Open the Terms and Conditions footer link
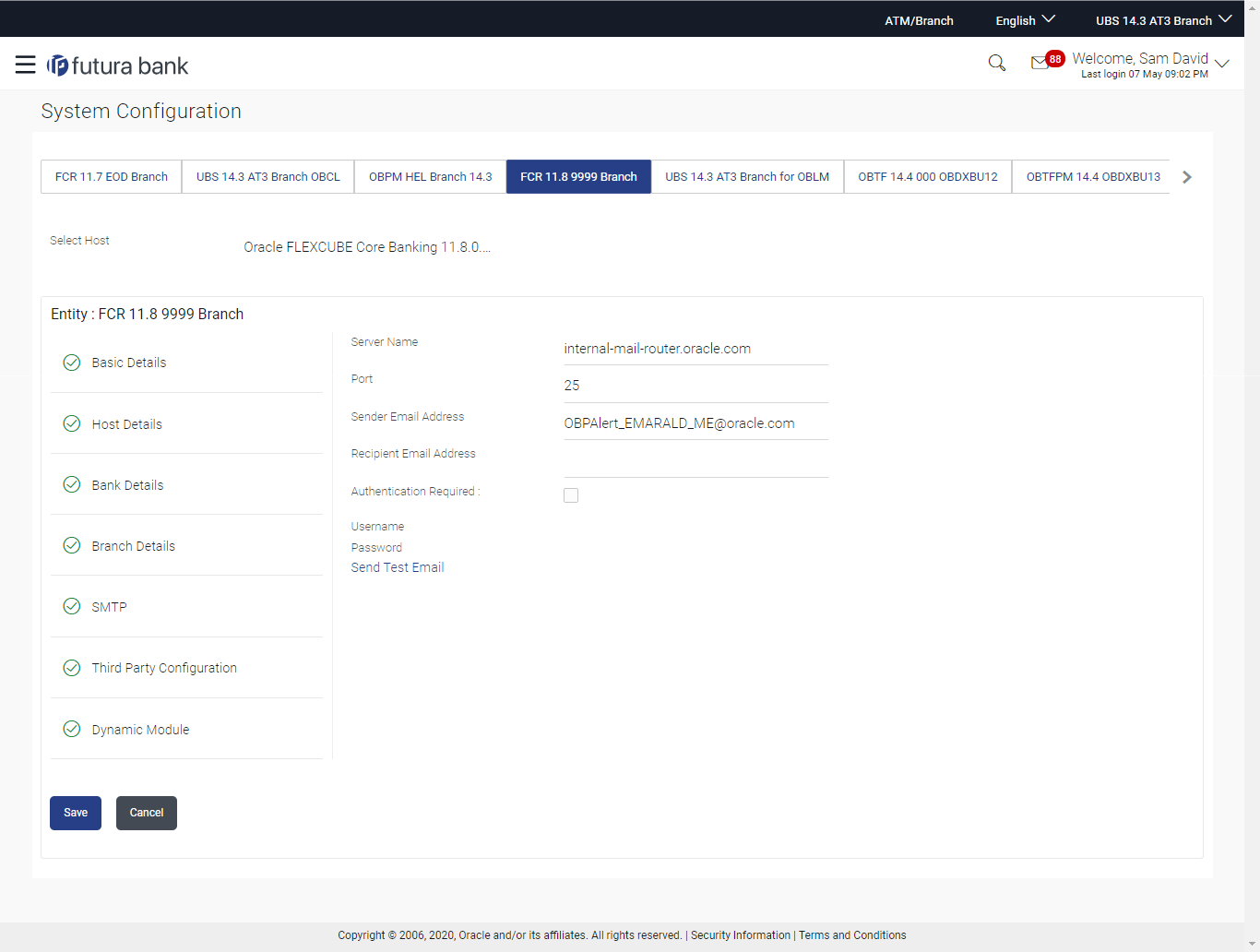This screenshot has width=1260, height=952. pyautogui.click(x=852, y=935)
